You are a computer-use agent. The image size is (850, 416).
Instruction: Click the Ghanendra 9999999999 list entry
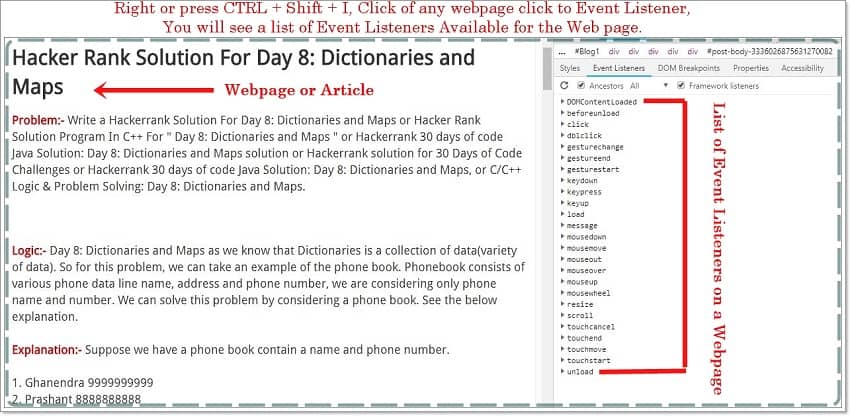point(82,383)
